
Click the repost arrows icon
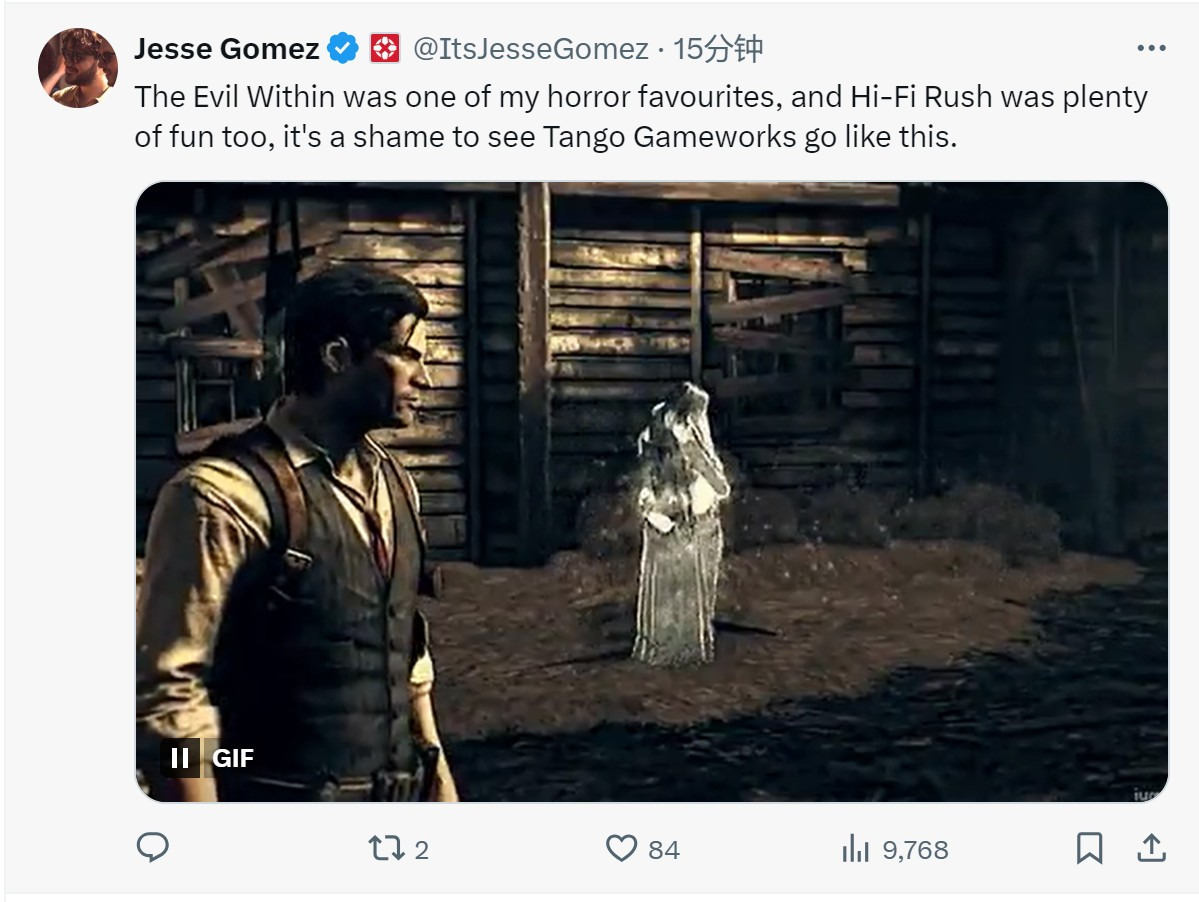tap(385, 849)
